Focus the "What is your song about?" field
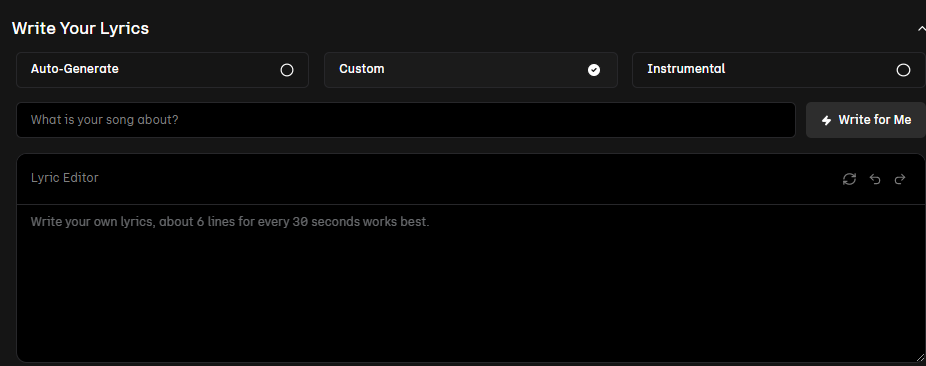926x366 pixels. [406, 120]
